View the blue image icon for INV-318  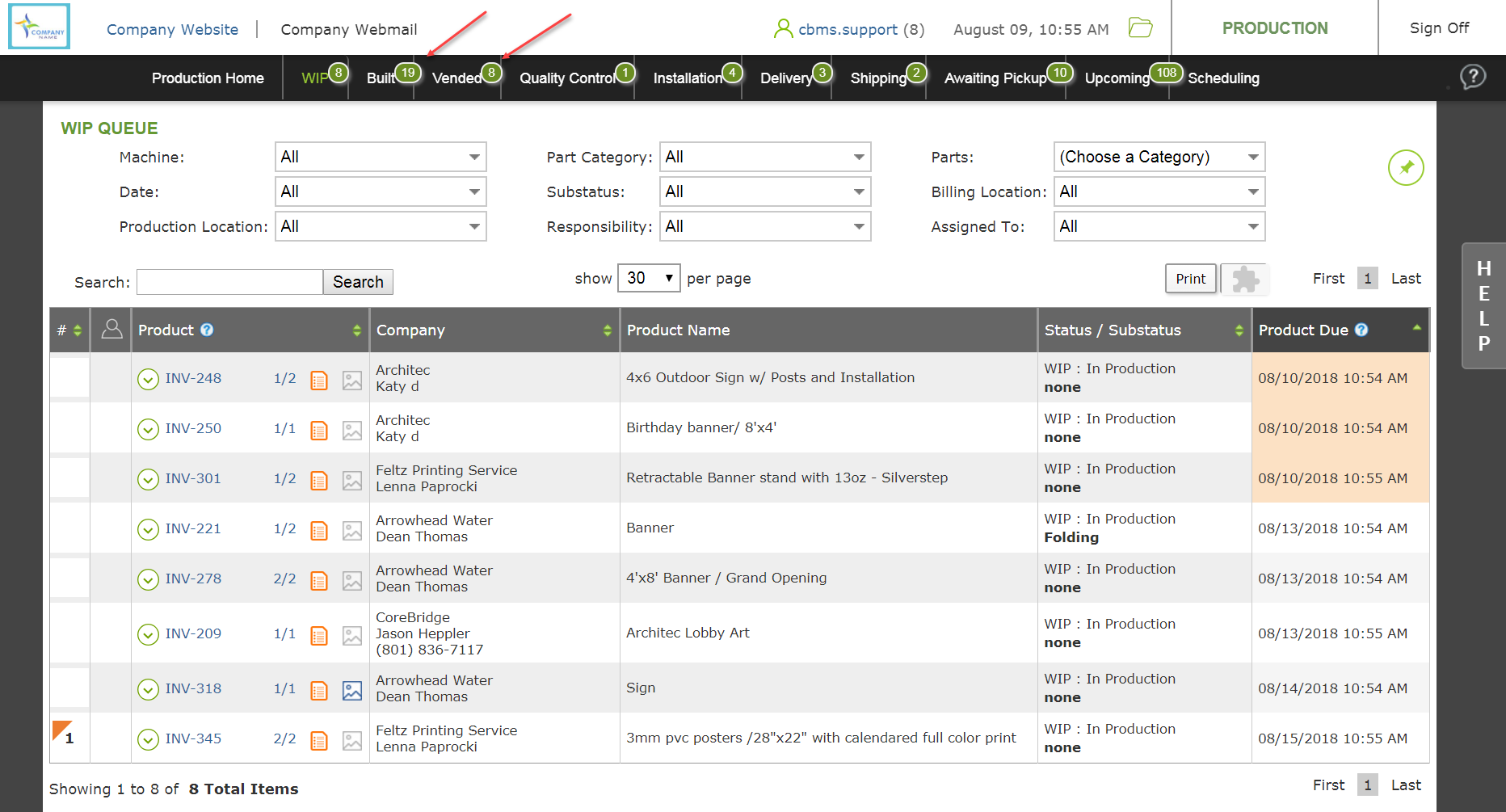(352, 690)
